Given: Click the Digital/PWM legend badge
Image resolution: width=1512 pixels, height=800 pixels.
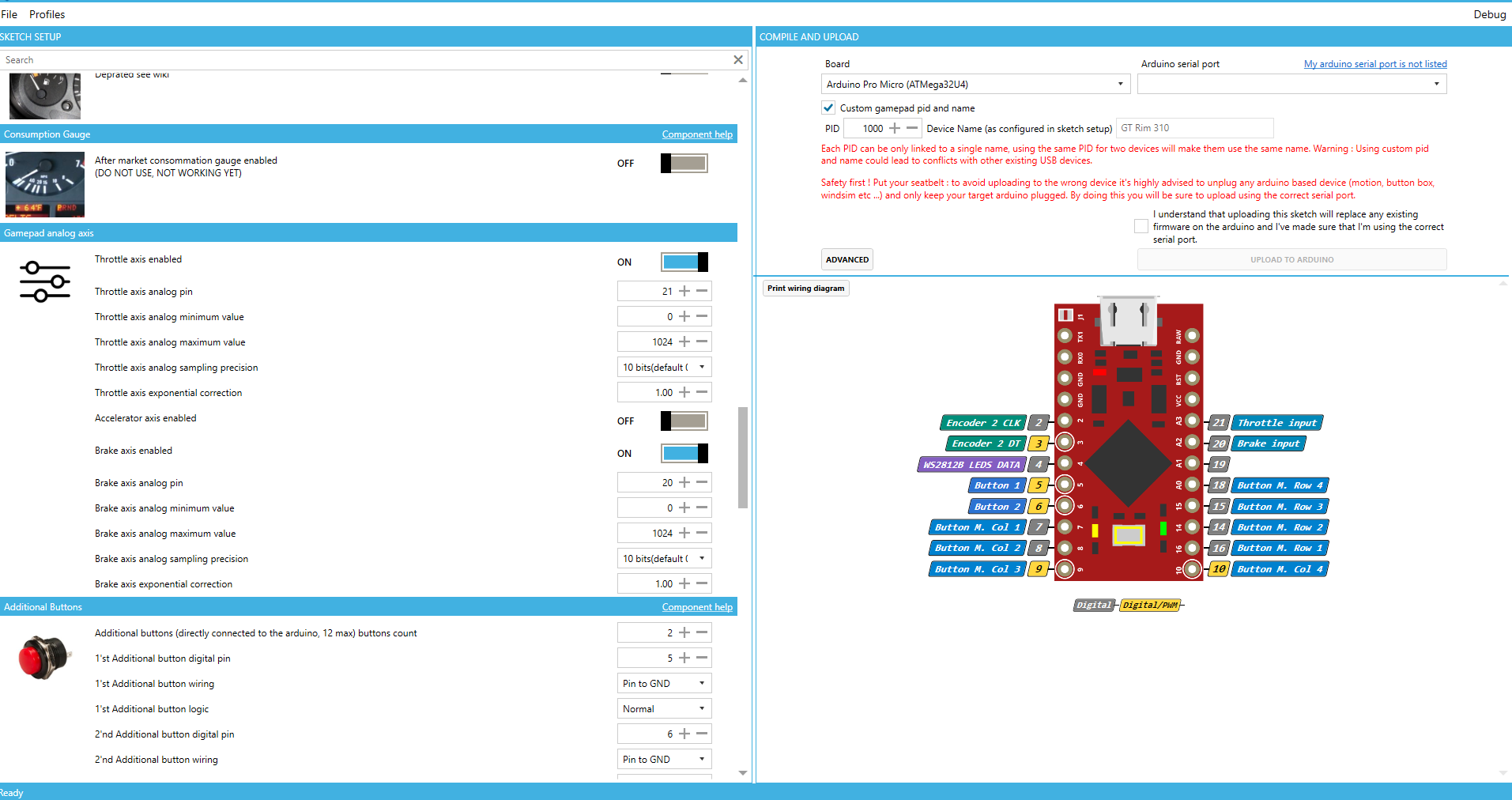Looking at the screenshot, I should (1150, 605).
